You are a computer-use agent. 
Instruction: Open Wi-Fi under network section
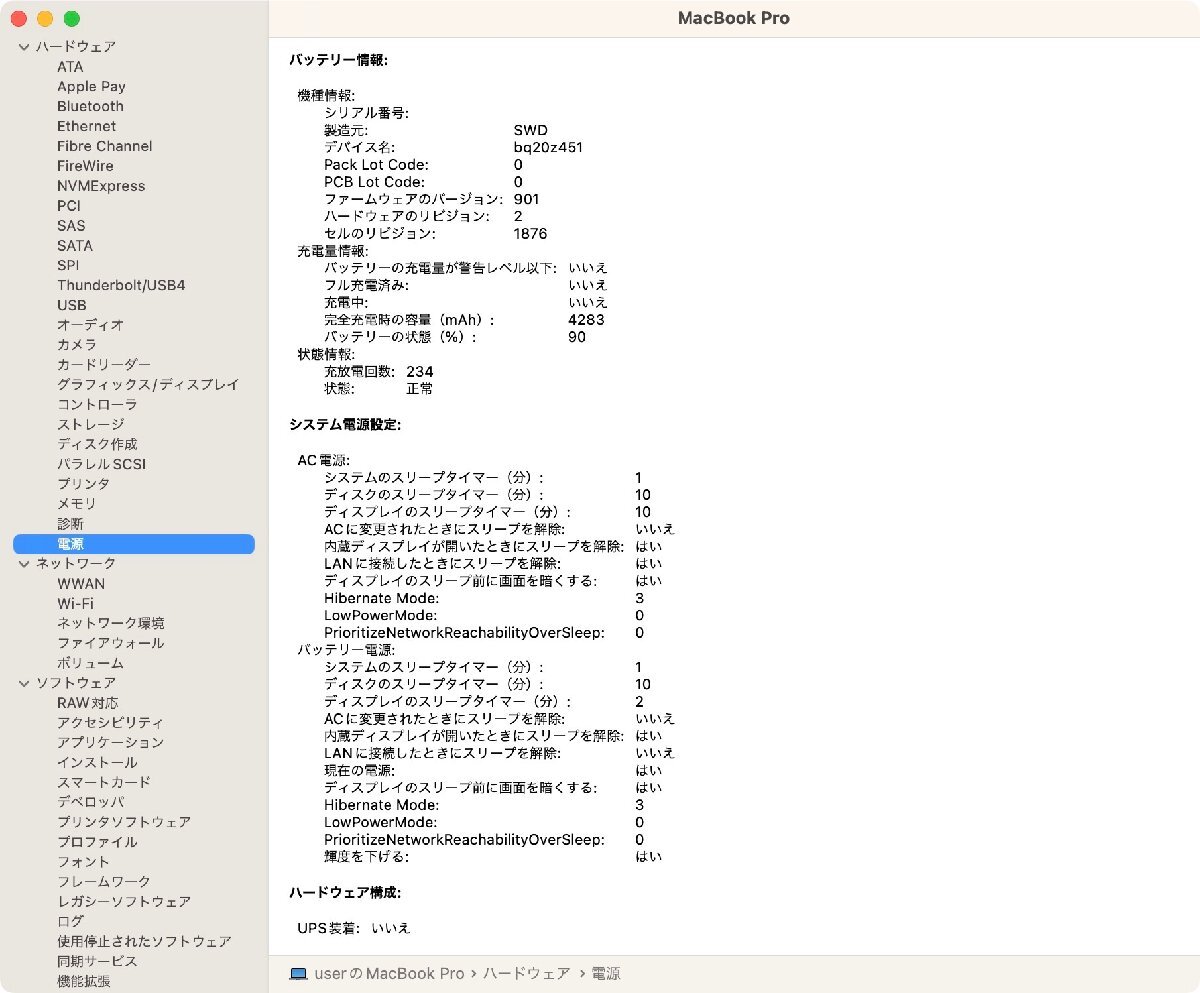75,603
